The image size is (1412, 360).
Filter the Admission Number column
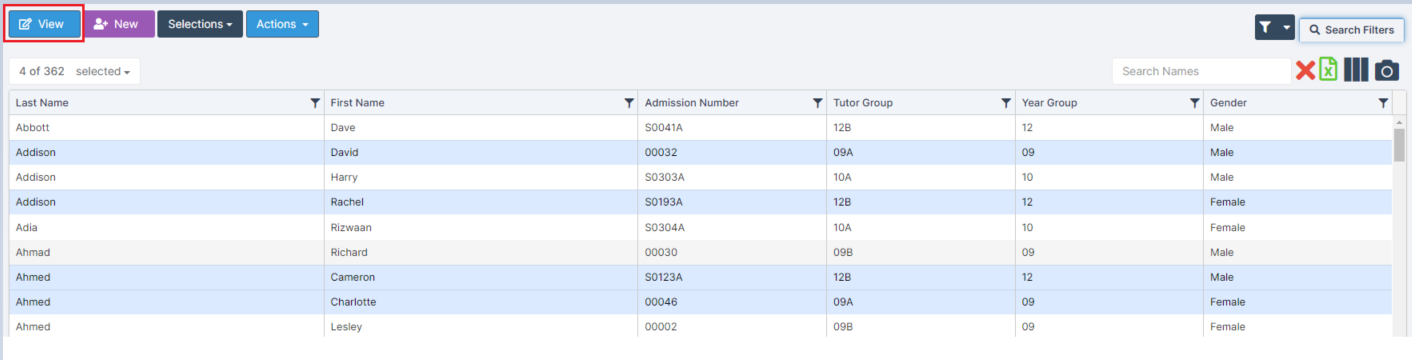tap(818, 103)
